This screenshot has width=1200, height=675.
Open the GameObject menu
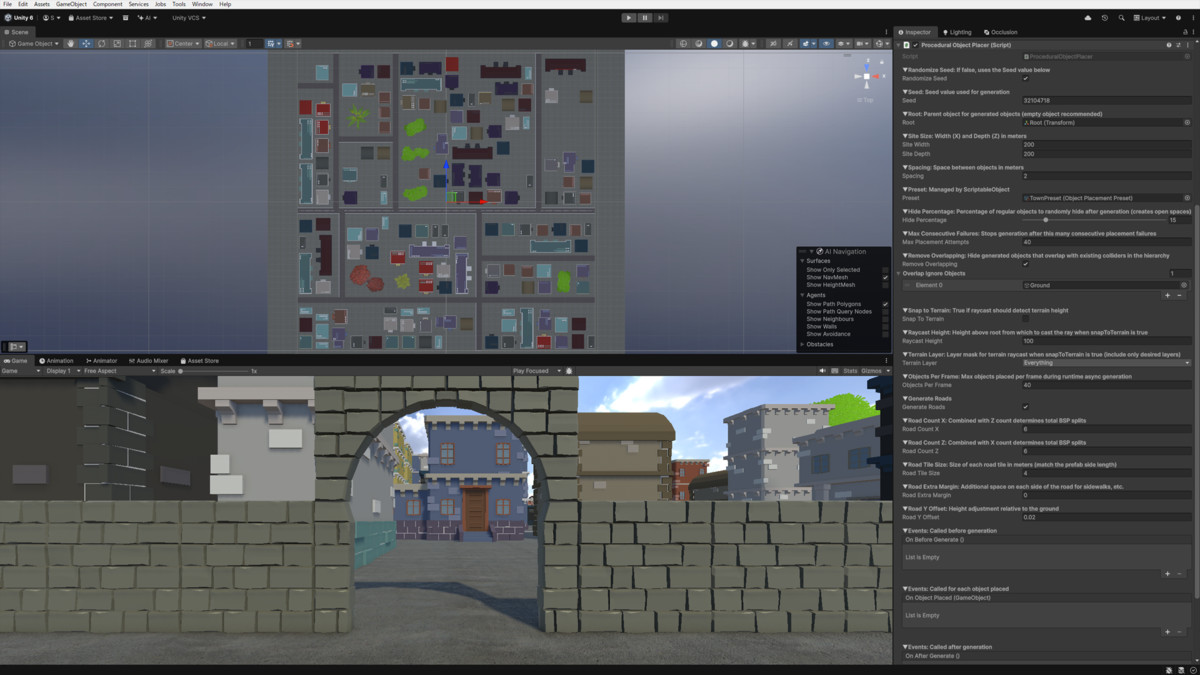71,4
